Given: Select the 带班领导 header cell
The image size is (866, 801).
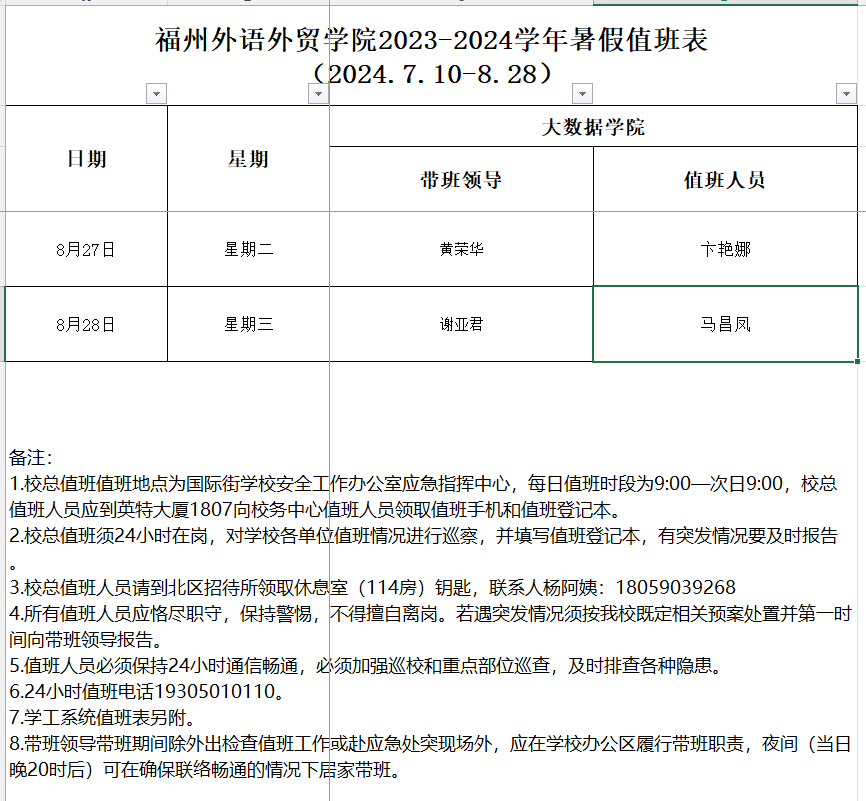Looking at the screenshot, I should coord(461,180).
